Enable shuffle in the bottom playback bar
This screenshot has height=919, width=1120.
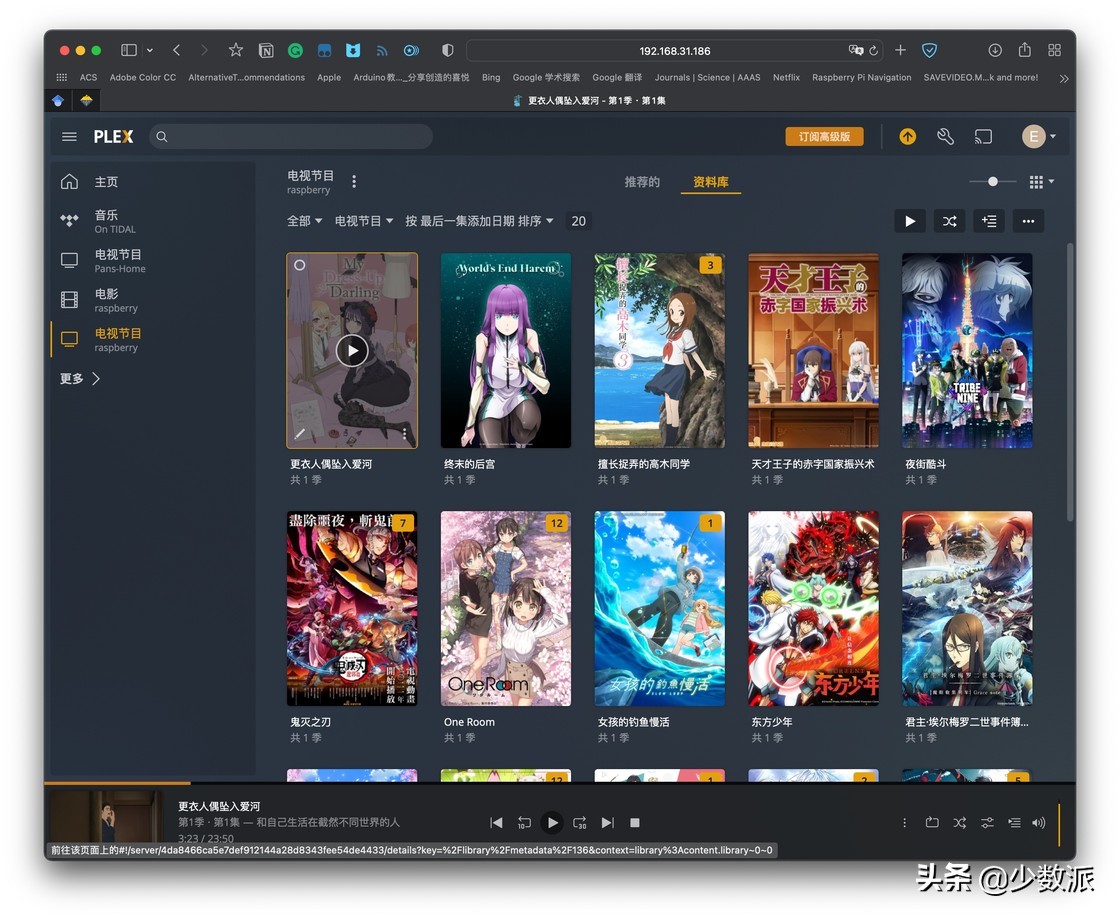pyautogui.click(x=959, y=822)
